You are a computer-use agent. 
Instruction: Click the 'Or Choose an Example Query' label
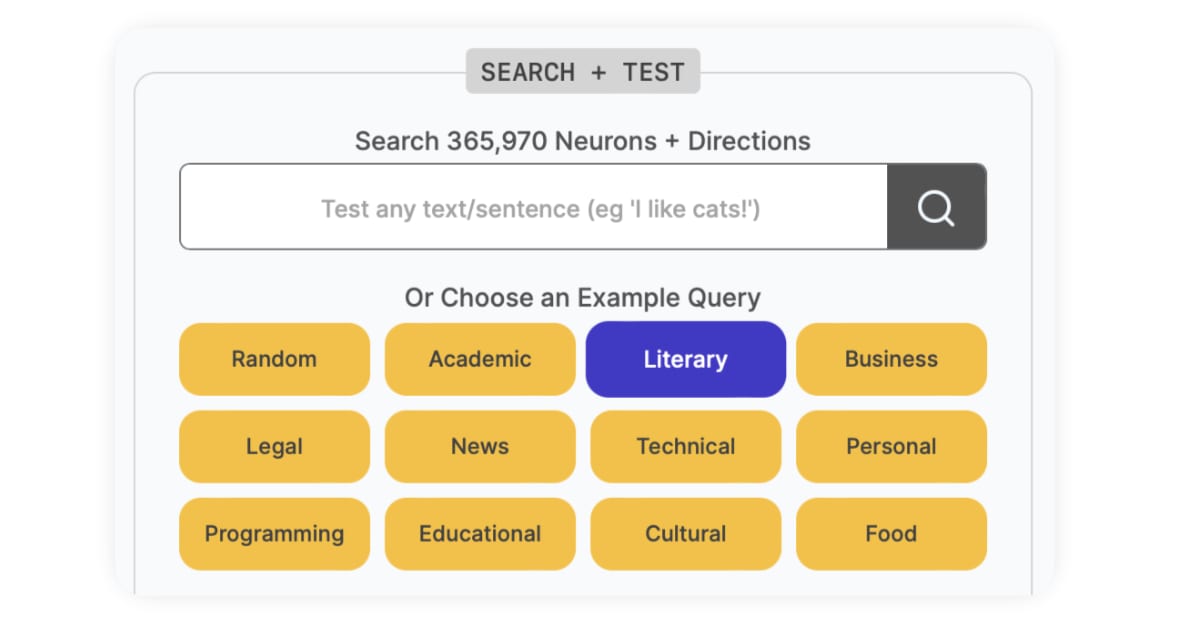point(583,298)
